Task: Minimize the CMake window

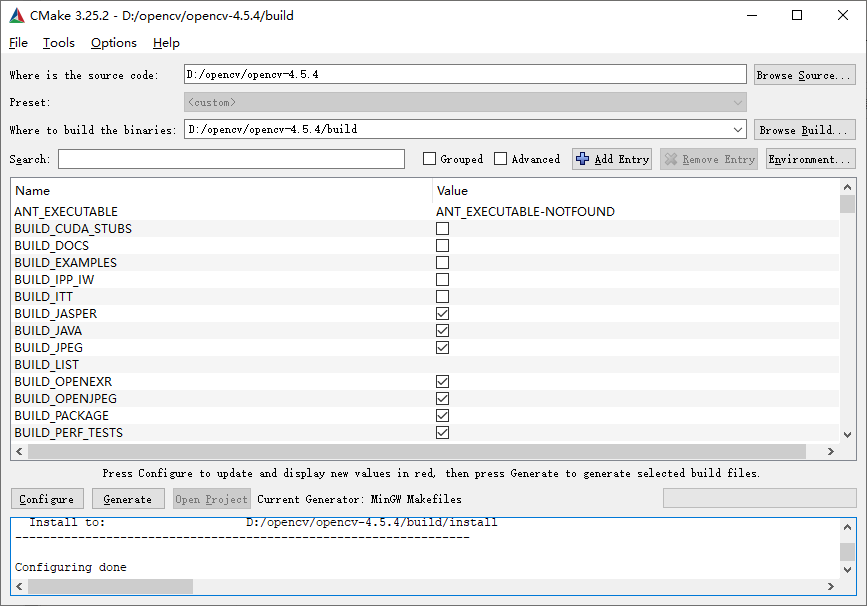Action: [x=752, y=15]
